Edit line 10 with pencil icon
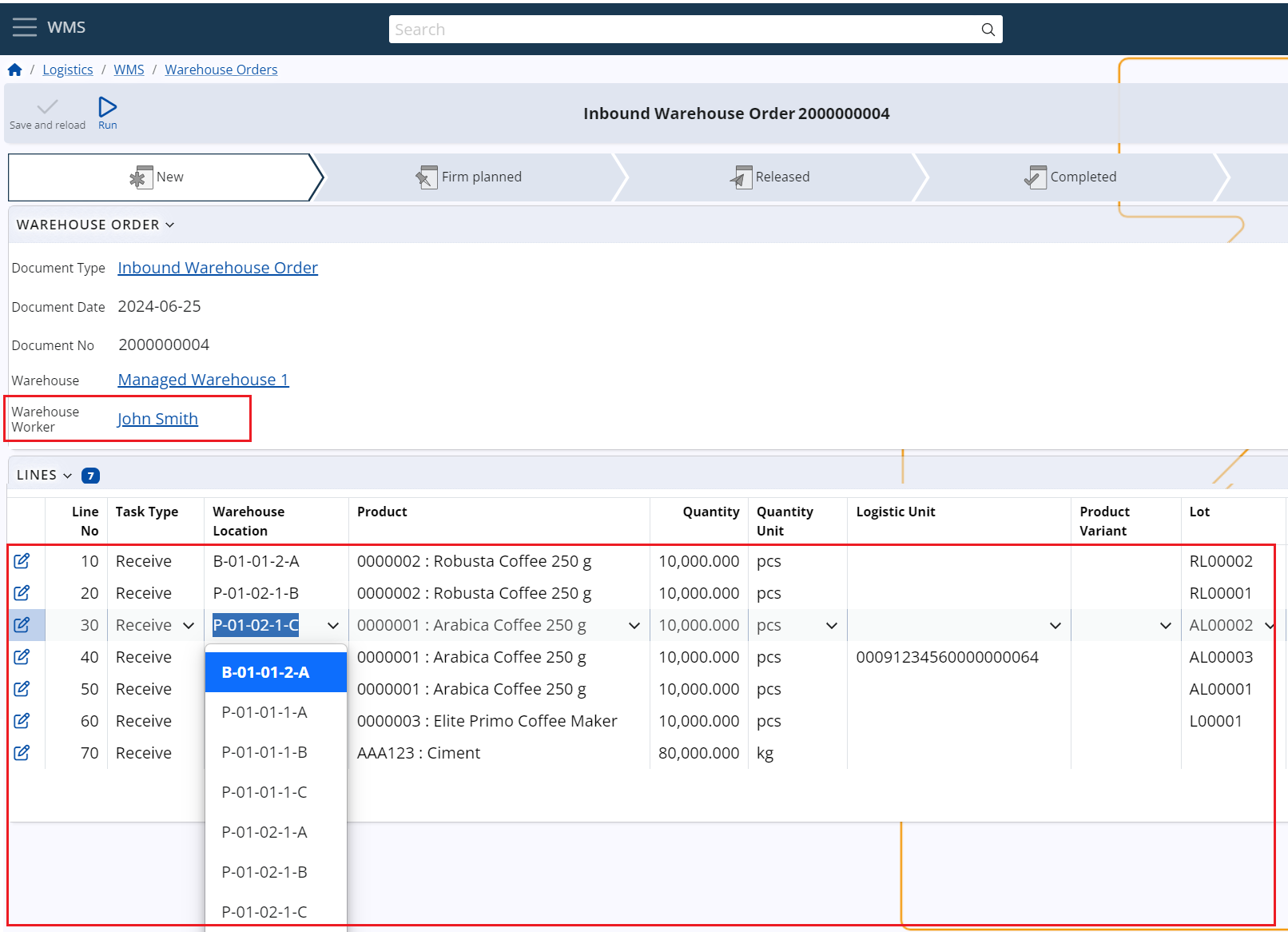Image resolution: width=1288 pixels, height=932 pixels. pyautogui.click(x=22, y=561)
